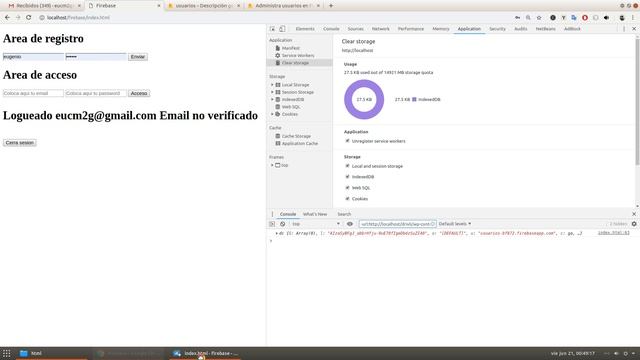Click the purple usage donut chart
Viewport: 640px width, 360px height.
[364, 100]
